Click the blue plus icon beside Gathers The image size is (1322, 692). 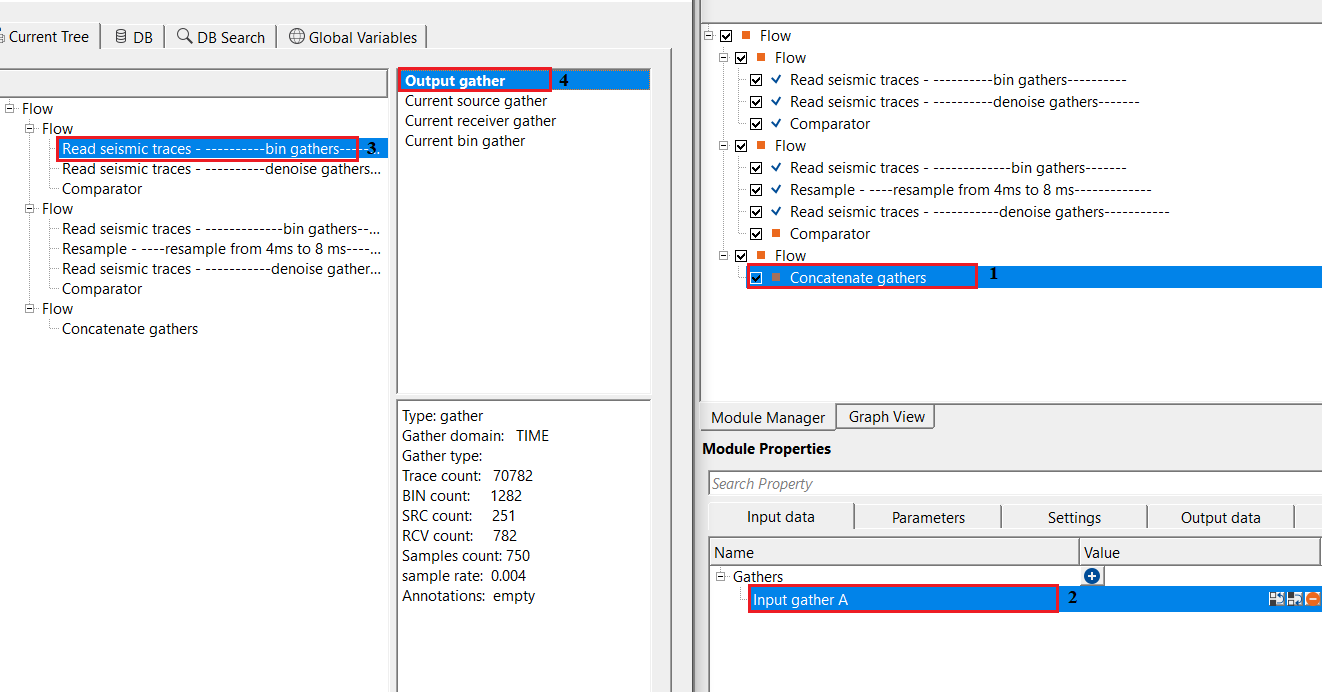tap(1092, 576)
